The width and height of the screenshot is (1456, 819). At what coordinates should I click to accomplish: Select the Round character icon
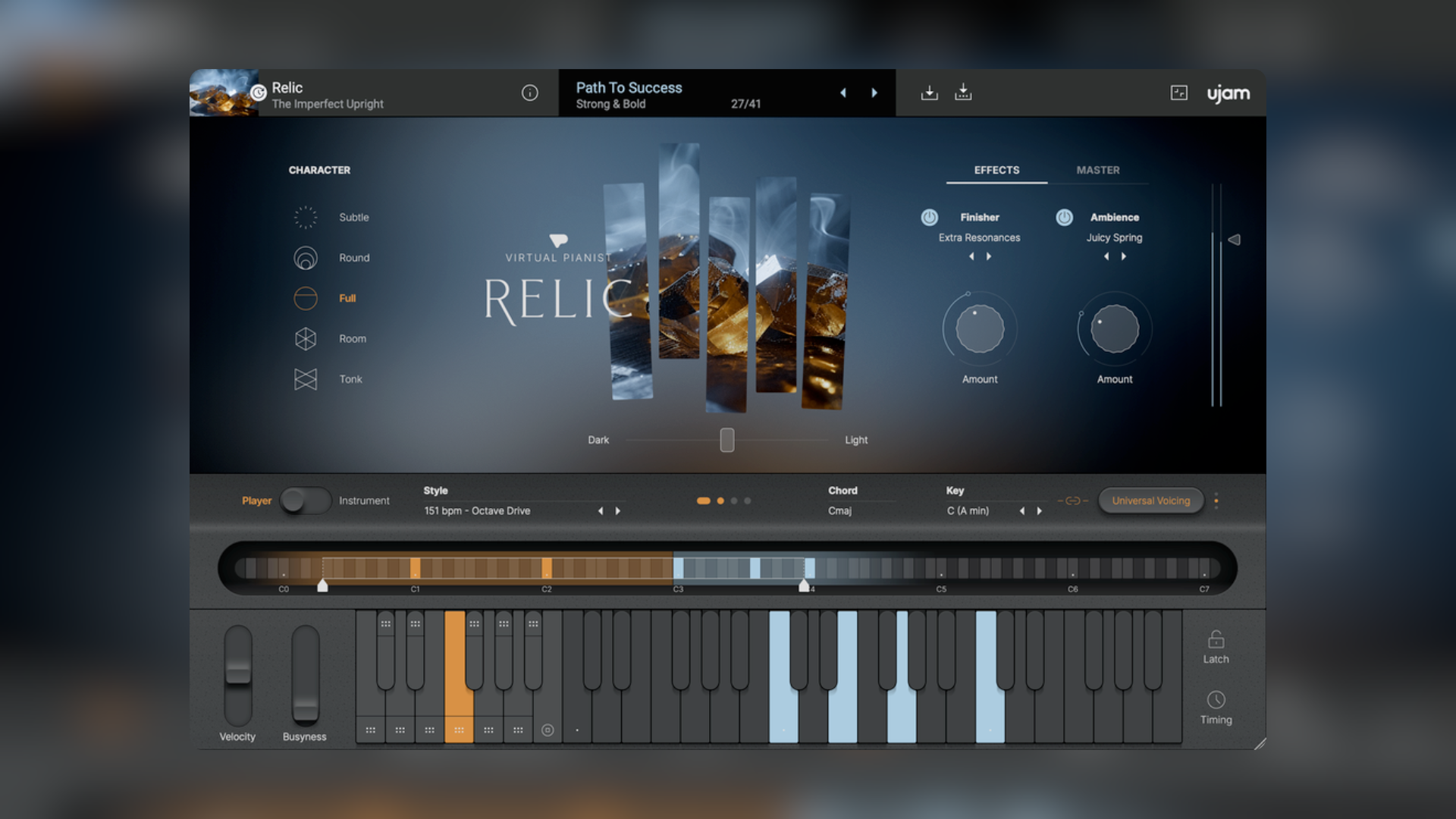(x=305, y=257)
